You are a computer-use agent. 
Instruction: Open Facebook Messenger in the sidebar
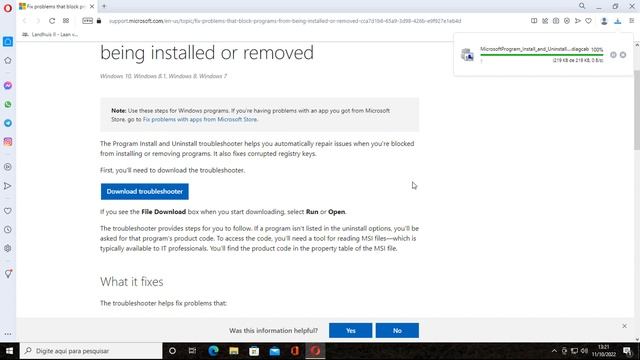point(8,86)
